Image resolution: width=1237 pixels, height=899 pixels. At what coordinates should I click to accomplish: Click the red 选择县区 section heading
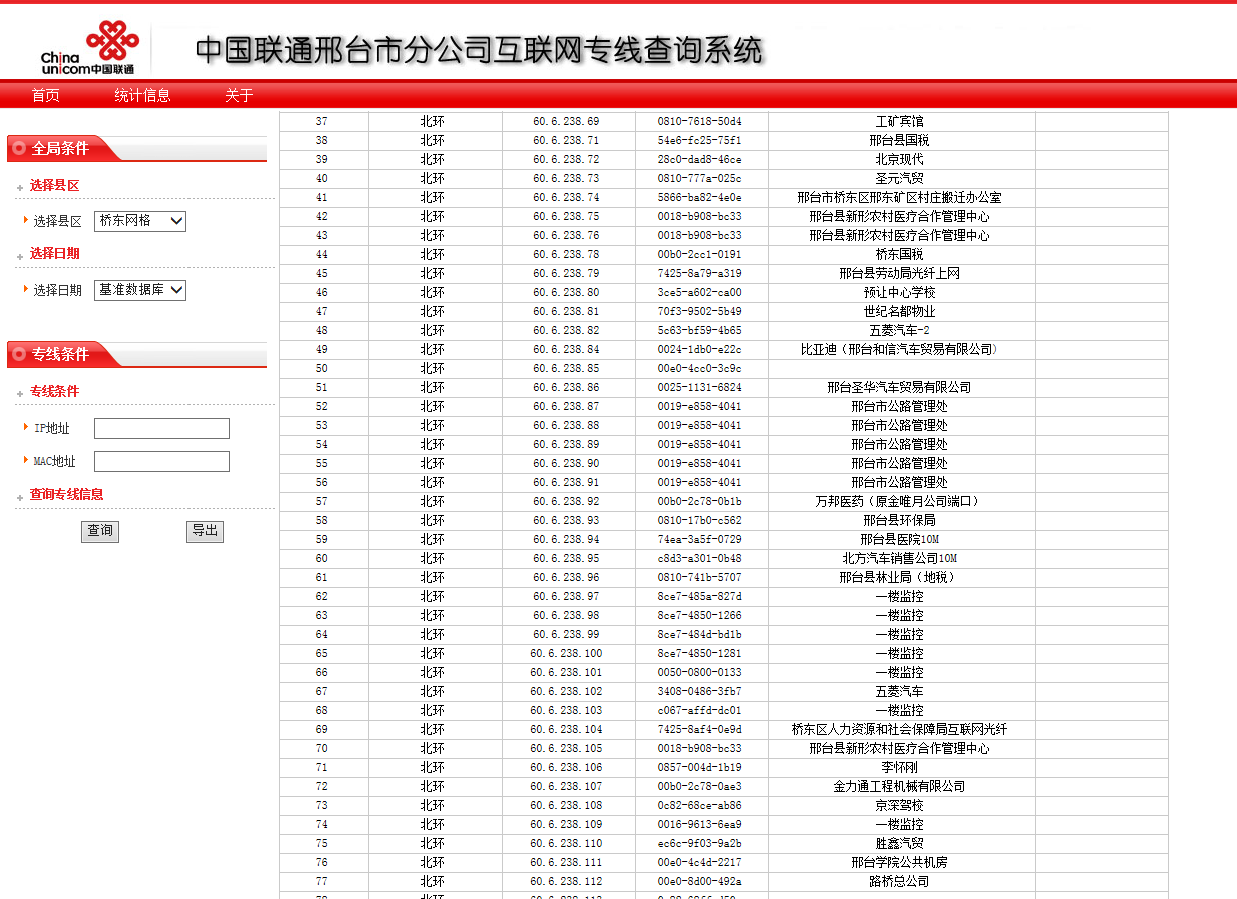(54, 185)
